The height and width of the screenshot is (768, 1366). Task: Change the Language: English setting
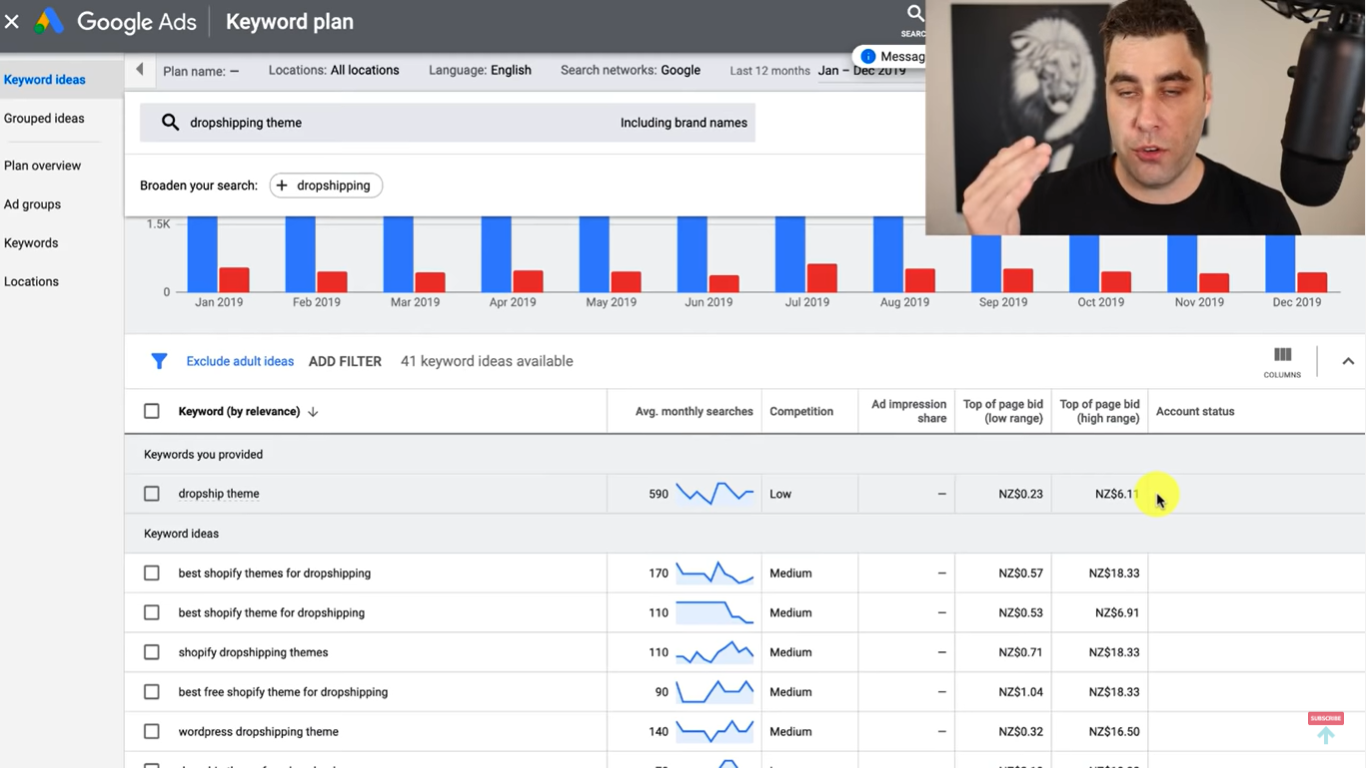(480, 70)
